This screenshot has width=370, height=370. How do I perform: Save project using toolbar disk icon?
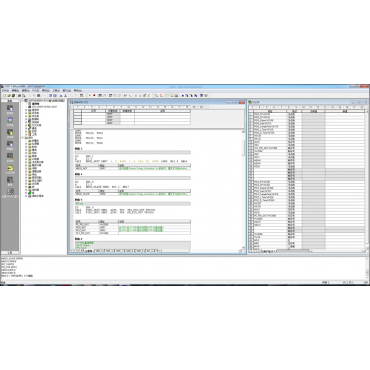tap(13, 95)
